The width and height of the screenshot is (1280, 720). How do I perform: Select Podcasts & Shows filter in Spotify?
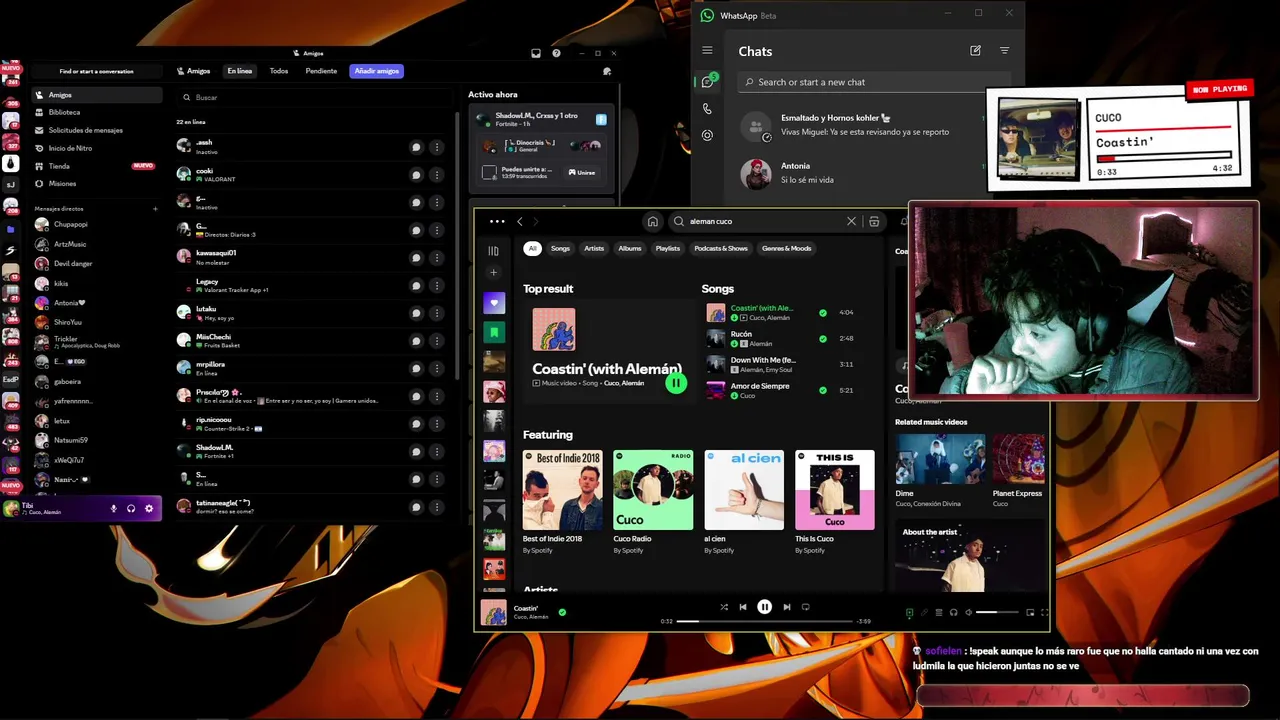click(x=721, y=248)
